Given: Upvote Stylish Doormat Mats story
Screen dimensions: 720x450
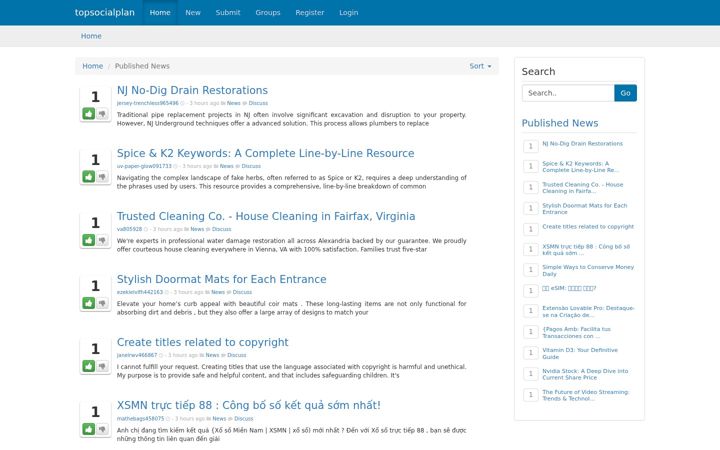Looking at the screenshot, I should pos(89,303).
